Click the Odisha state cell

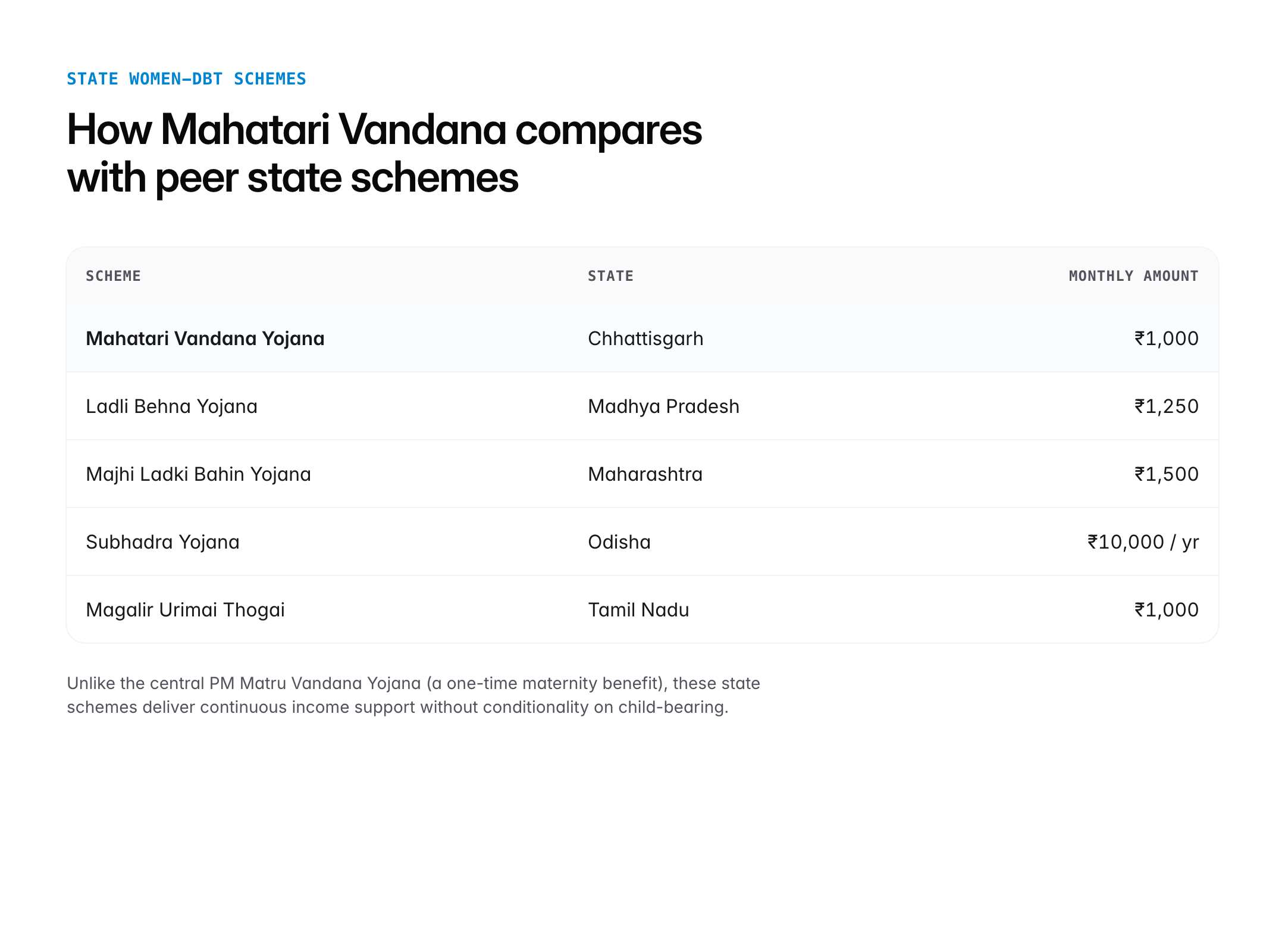pos(619,542)
